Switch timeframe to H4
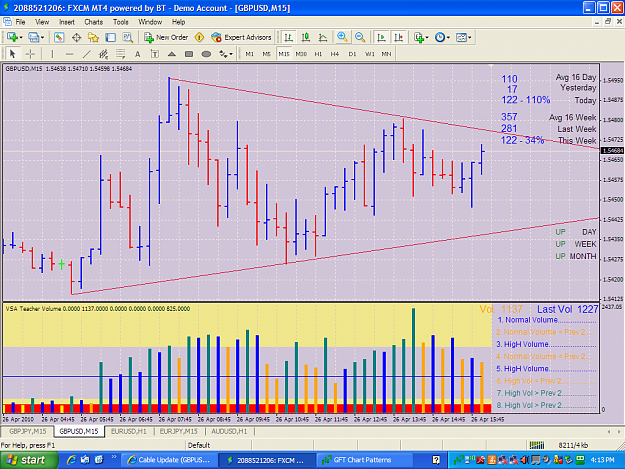The image size is (625, 469). (335, 54)
